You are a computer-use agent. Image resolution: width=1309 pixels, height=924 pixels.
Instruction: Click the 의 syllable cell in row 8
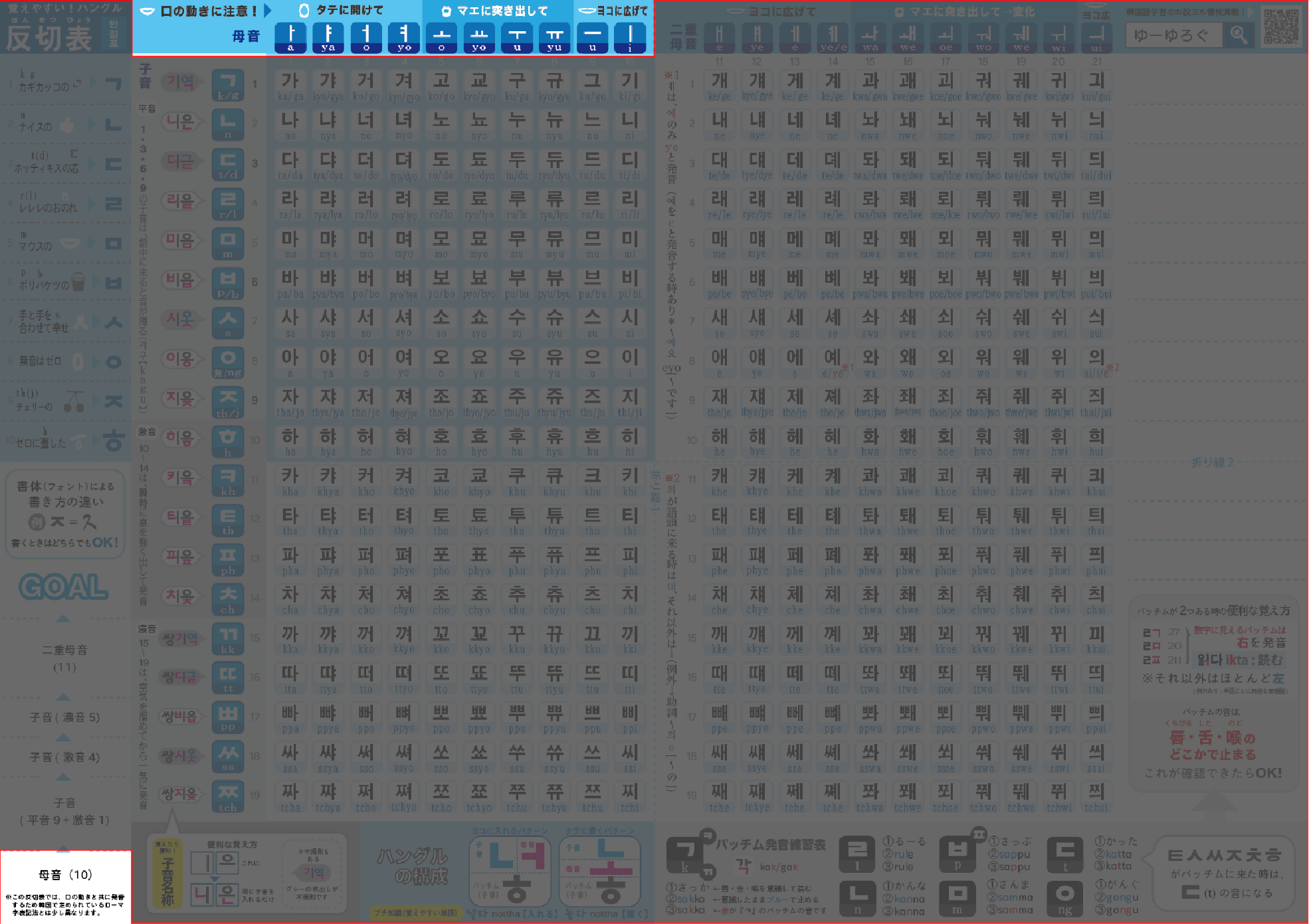coord(1096,362)
